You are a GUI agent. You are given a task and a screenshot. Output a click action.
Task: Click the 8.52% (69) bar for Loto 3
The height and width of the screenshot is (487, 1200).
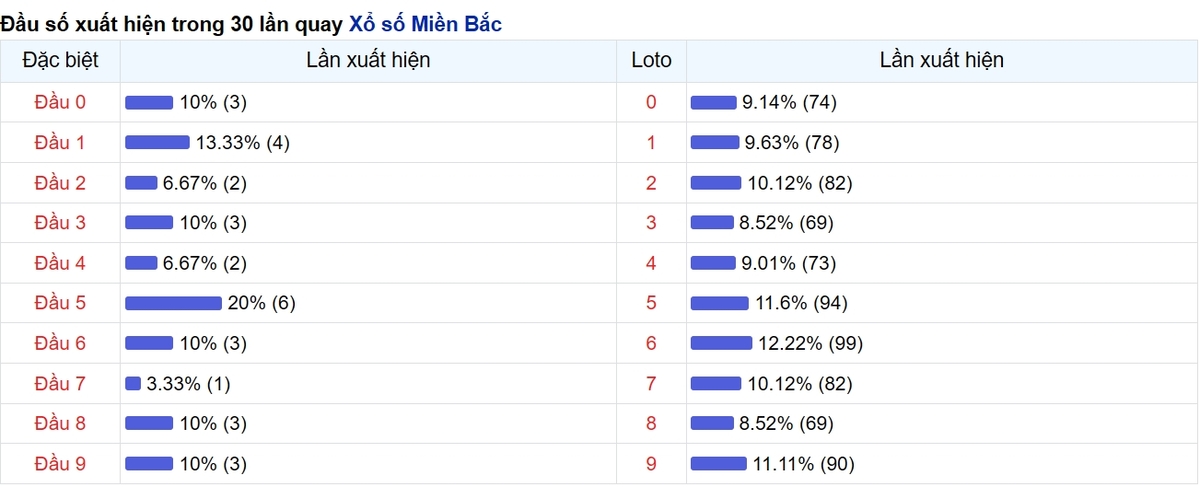coord(713,222)
